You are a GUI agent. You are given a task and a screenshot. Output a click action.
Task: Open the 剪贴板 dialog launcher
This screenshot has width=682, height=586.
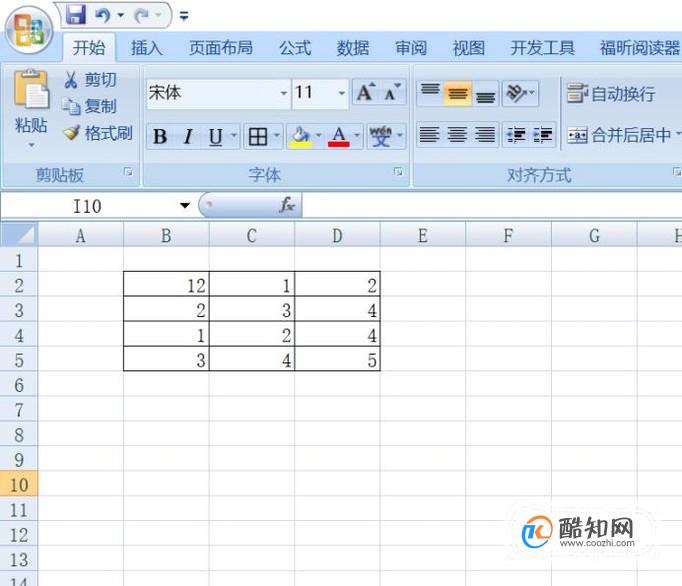click(x=128, y=172)
